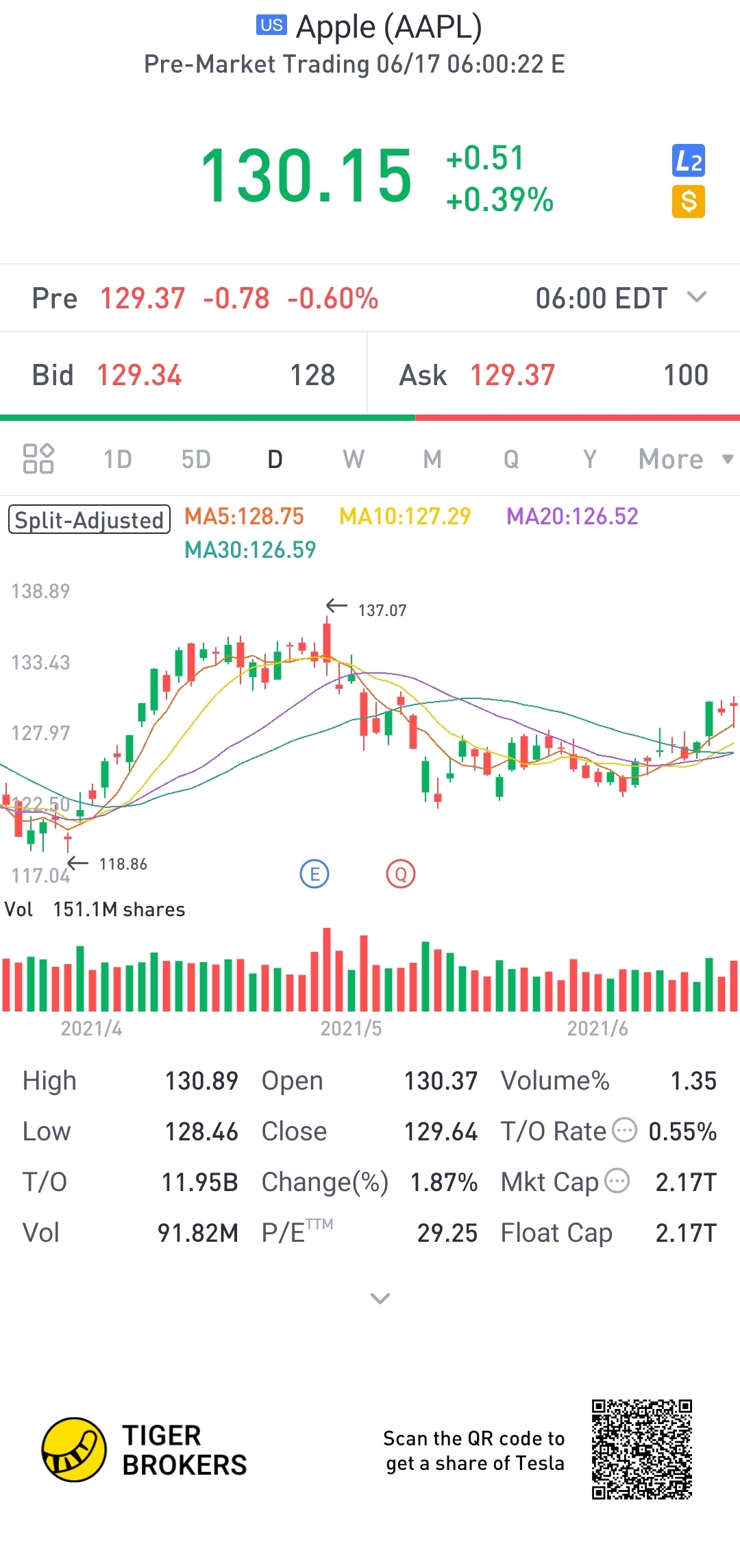The height and width of the screenshot is (1568, 740).
Task: Expand more stats with bottom chevron
Action: point(380,1298)
